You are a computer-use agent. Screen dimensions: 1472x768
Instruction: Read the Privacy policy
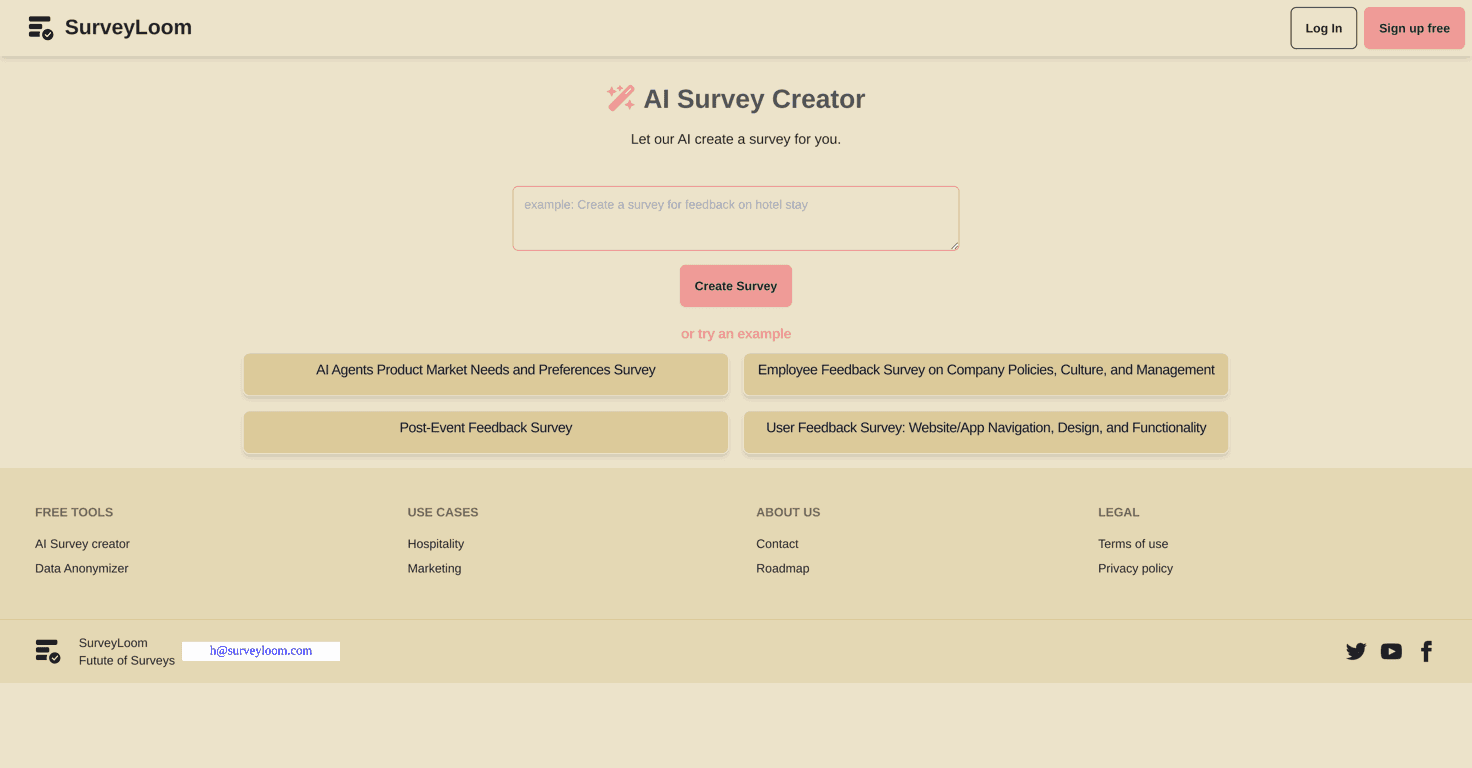pos(1135,568)
